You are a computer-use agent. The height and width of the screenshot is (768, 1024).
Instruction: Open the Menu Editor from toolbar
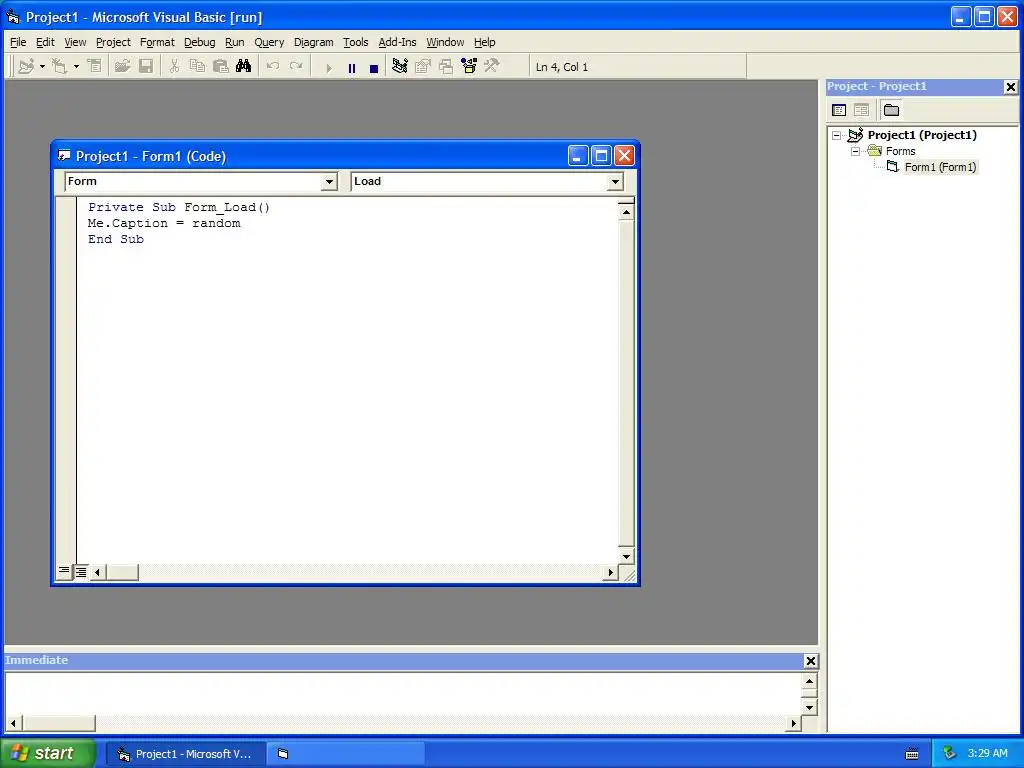click(95, 67)
